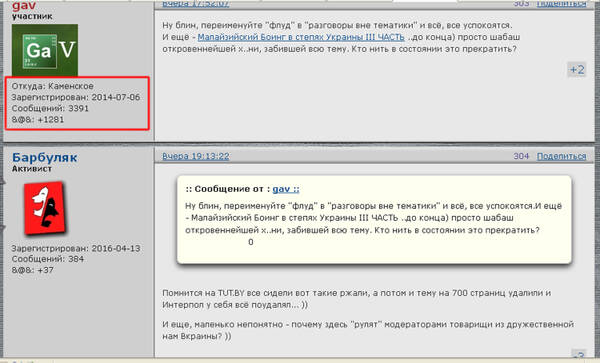Follow the Малайзийский Боинг в степях Украины link
Viewport: 600px width, 363px height.
click(301, 37)
